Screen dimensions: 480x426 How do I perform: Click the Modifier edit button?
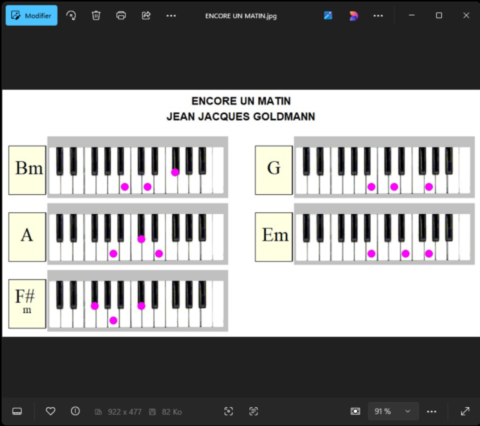click(31, 15)
